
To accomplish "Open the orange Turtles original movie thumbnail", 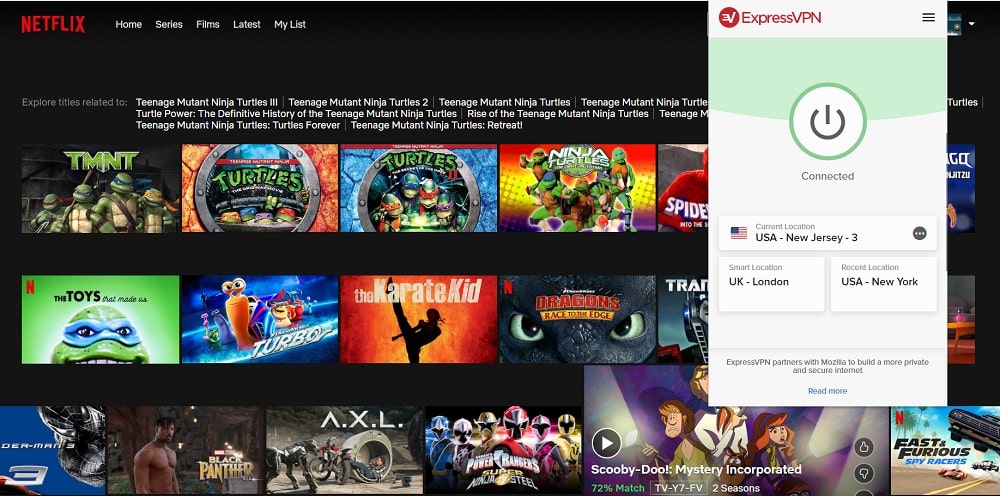I will coord(260,188).
